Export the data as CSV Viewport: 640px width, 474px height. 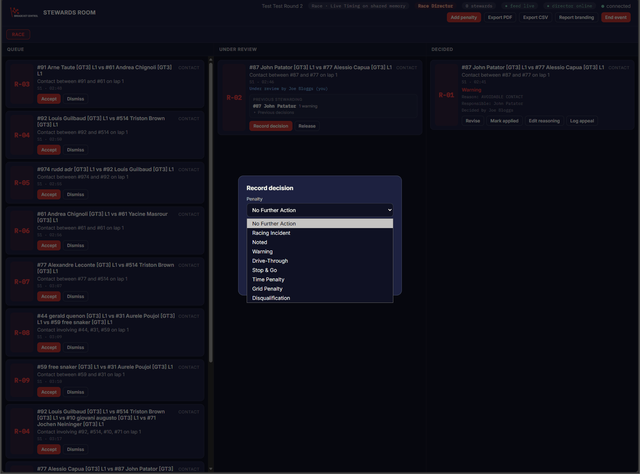[x=536, y=17]
